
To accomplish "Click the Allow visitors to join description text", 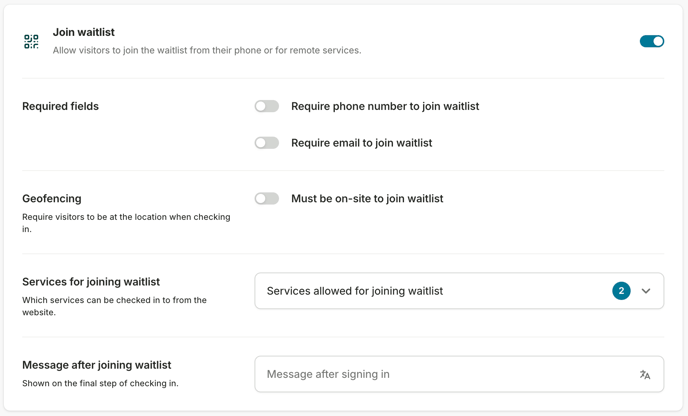I will [207, 50].
